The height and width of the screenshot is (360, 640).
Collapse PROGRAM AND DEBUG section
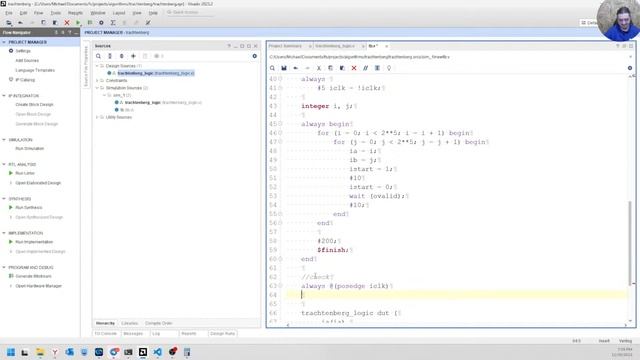click(x=4, y=267)
